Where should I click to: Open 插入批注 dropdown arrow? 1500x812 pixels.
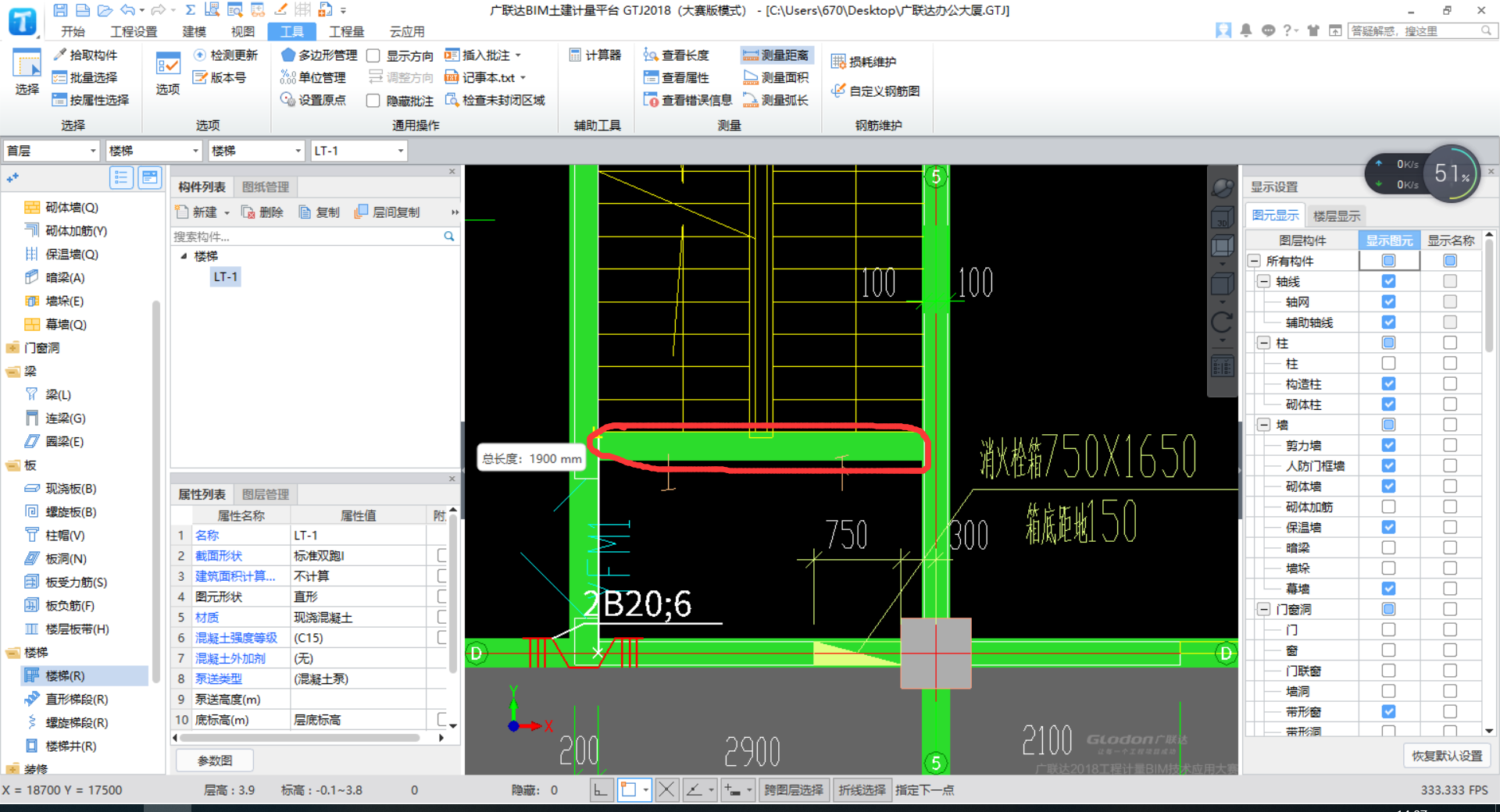518,55
